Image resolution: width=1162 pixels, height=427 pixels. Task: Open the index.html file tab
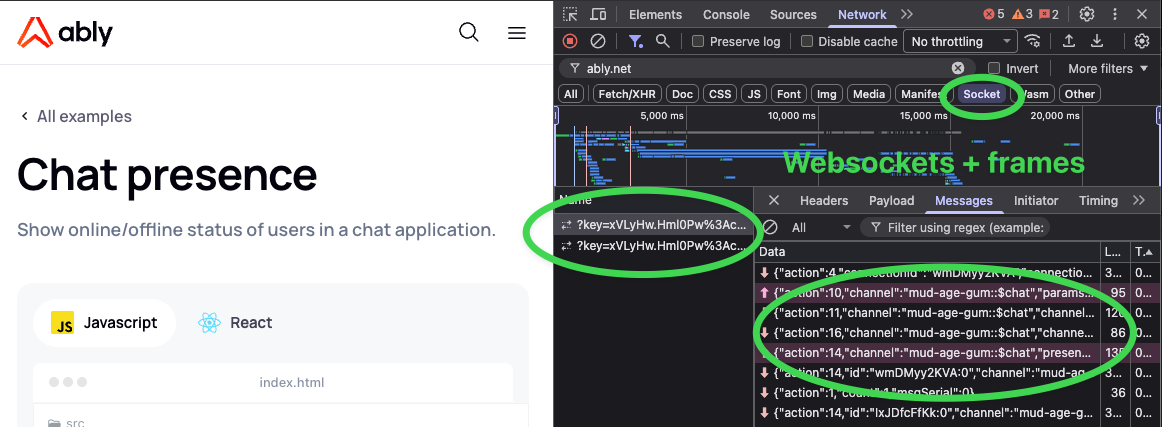coord(291,383)
